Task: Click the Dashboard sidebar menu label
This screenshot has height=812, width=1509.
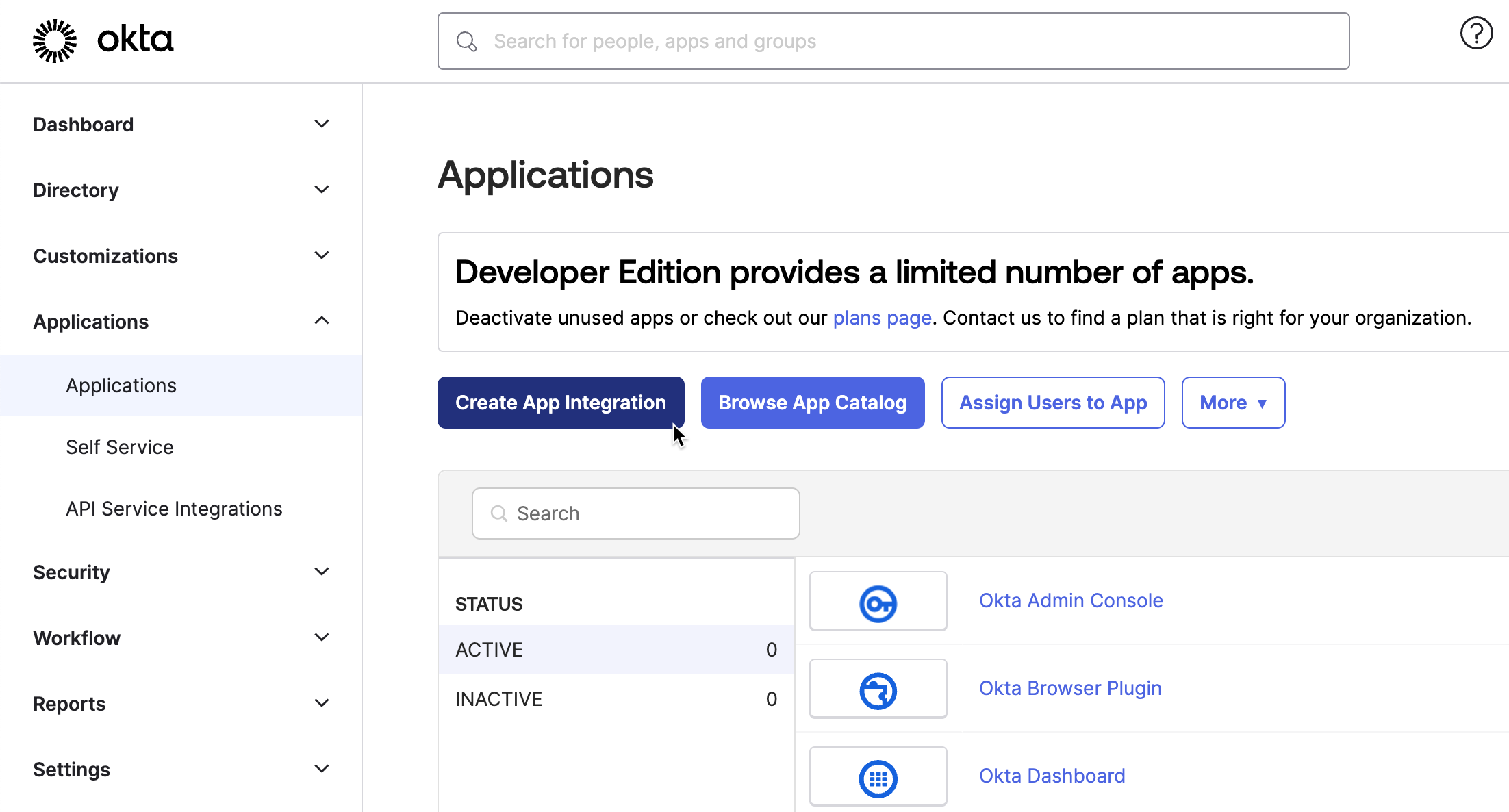Action: click(x=83, y=125)
